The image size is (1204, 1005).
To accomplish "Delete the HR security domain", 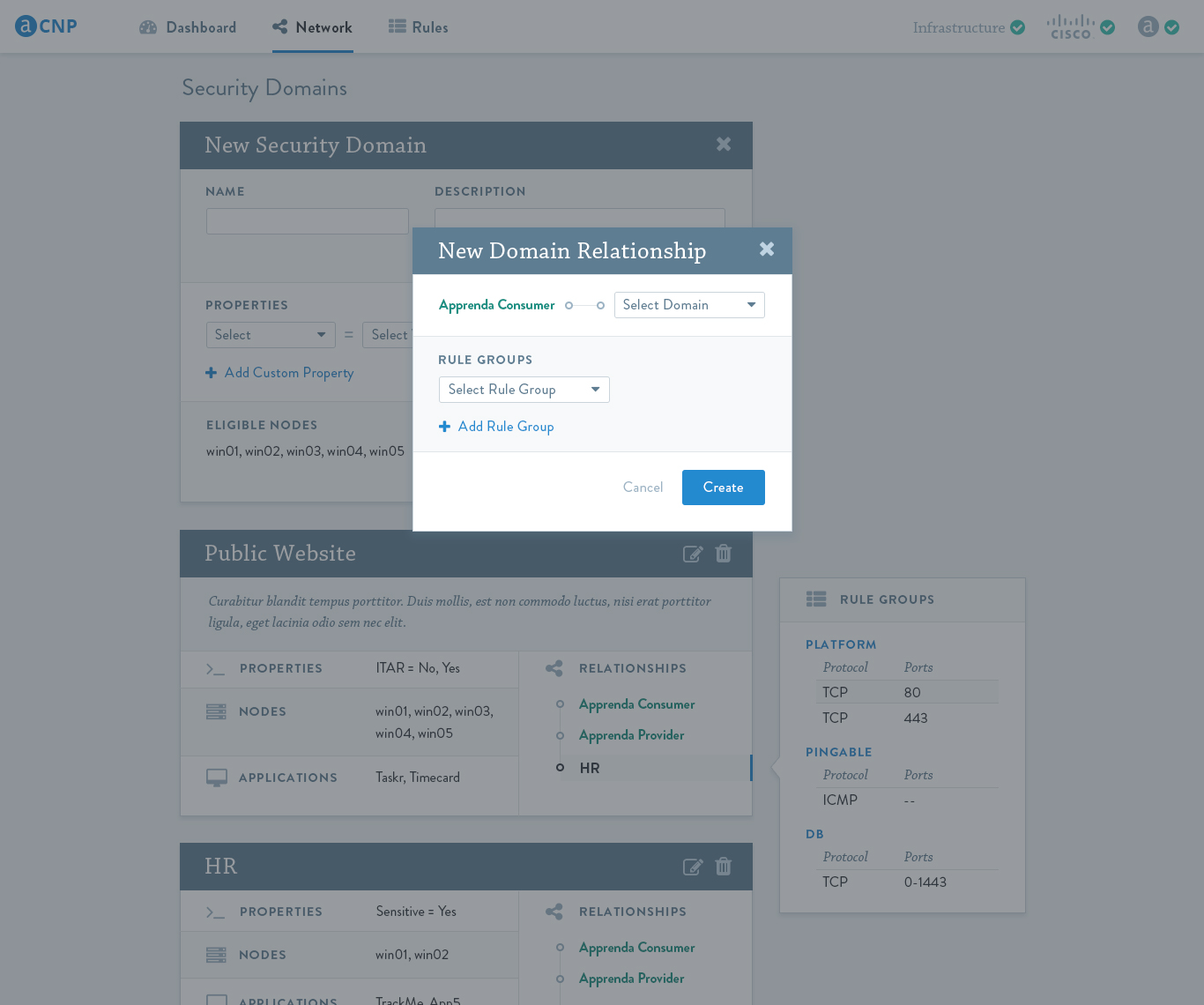I will click(724, 867).
